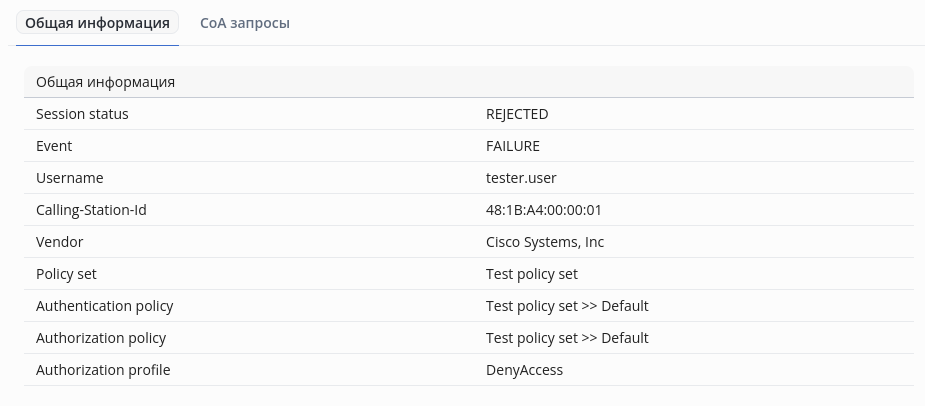925x406 pixels.
Task: Click the MAC address 48:1B:A4:00:00:01
Action: 543,210
